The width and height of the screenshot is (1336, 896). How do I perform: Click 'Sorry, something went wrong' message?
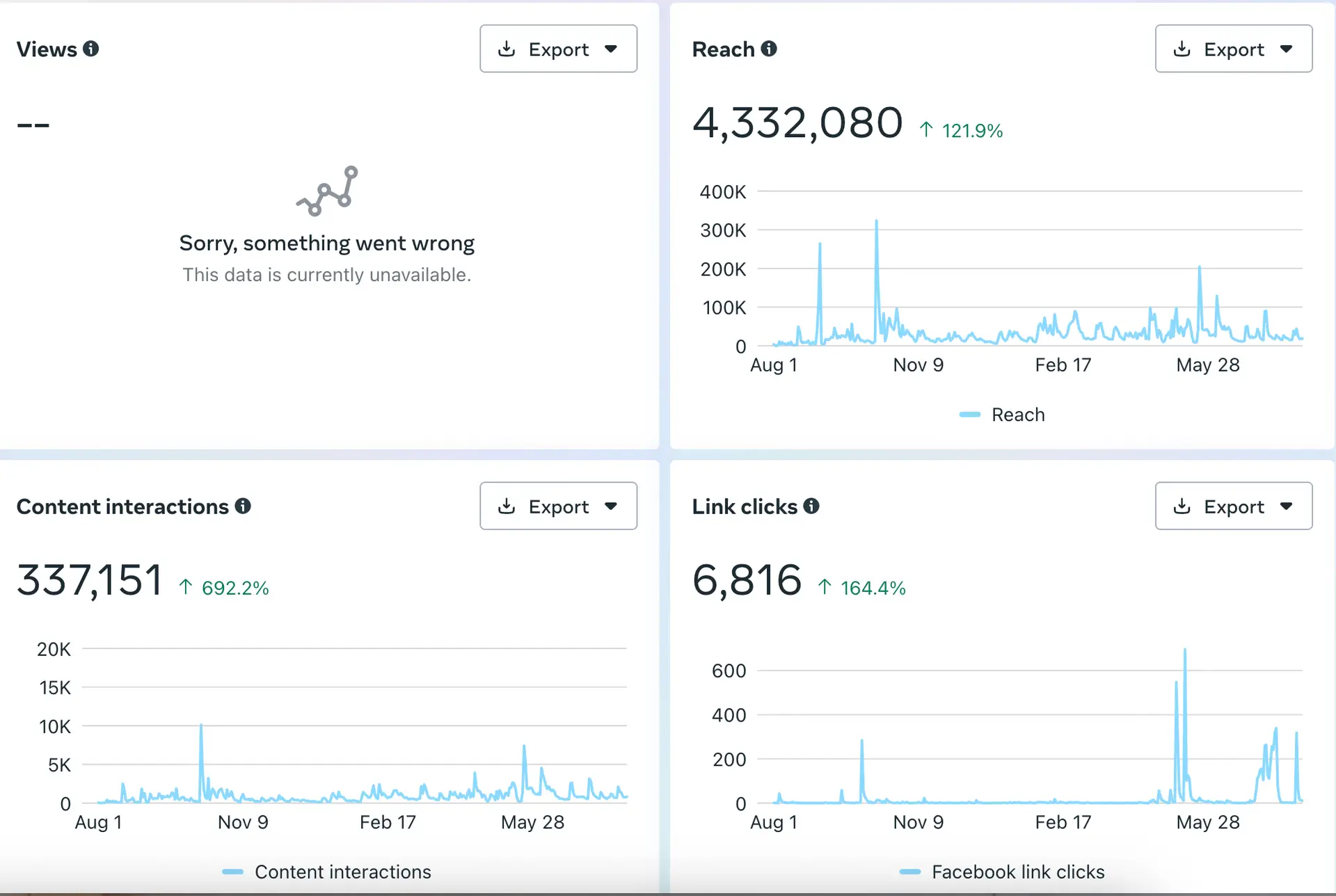(327, 243)
